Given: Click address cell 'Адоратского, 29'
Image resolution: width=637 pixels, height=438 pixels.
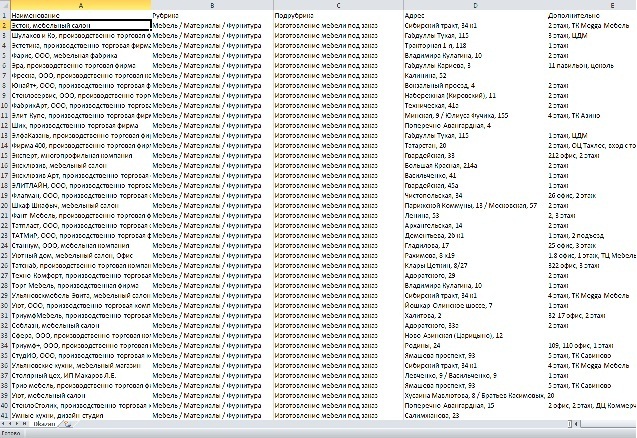Looking at the screenshot, I should click(x=475, y=275).
